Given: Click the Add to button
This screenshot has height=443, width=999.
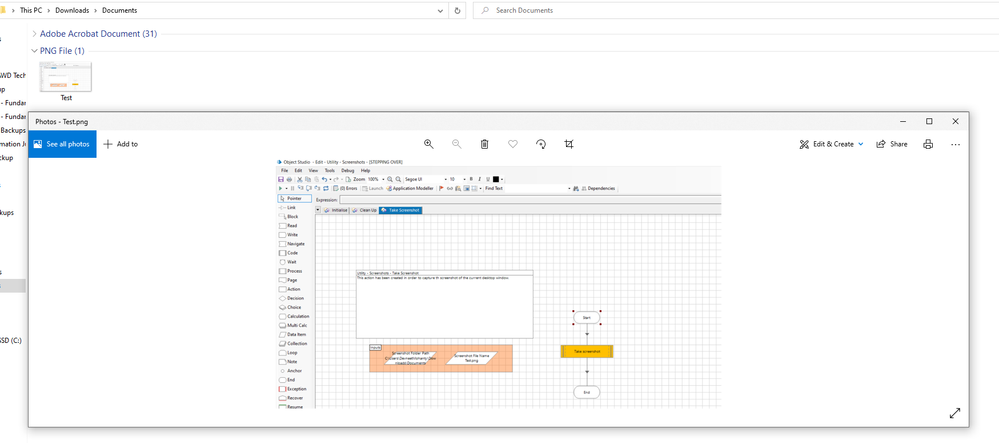Looking at the screenshot, I should pyautogui.click(x=121, y=144).
